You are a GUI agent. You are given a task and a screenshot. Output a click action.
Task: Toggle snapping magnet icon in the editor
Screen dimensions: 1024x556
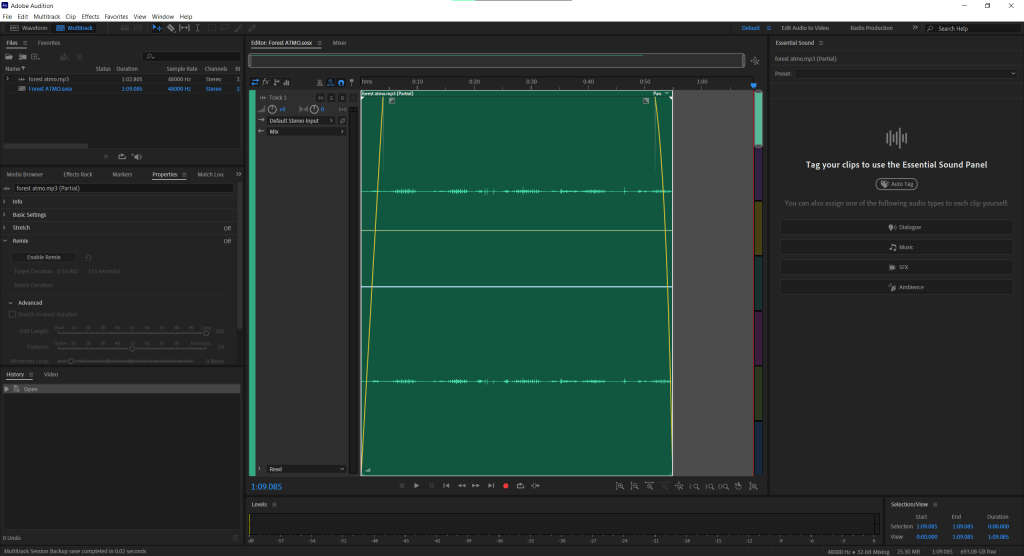(342, 82)
